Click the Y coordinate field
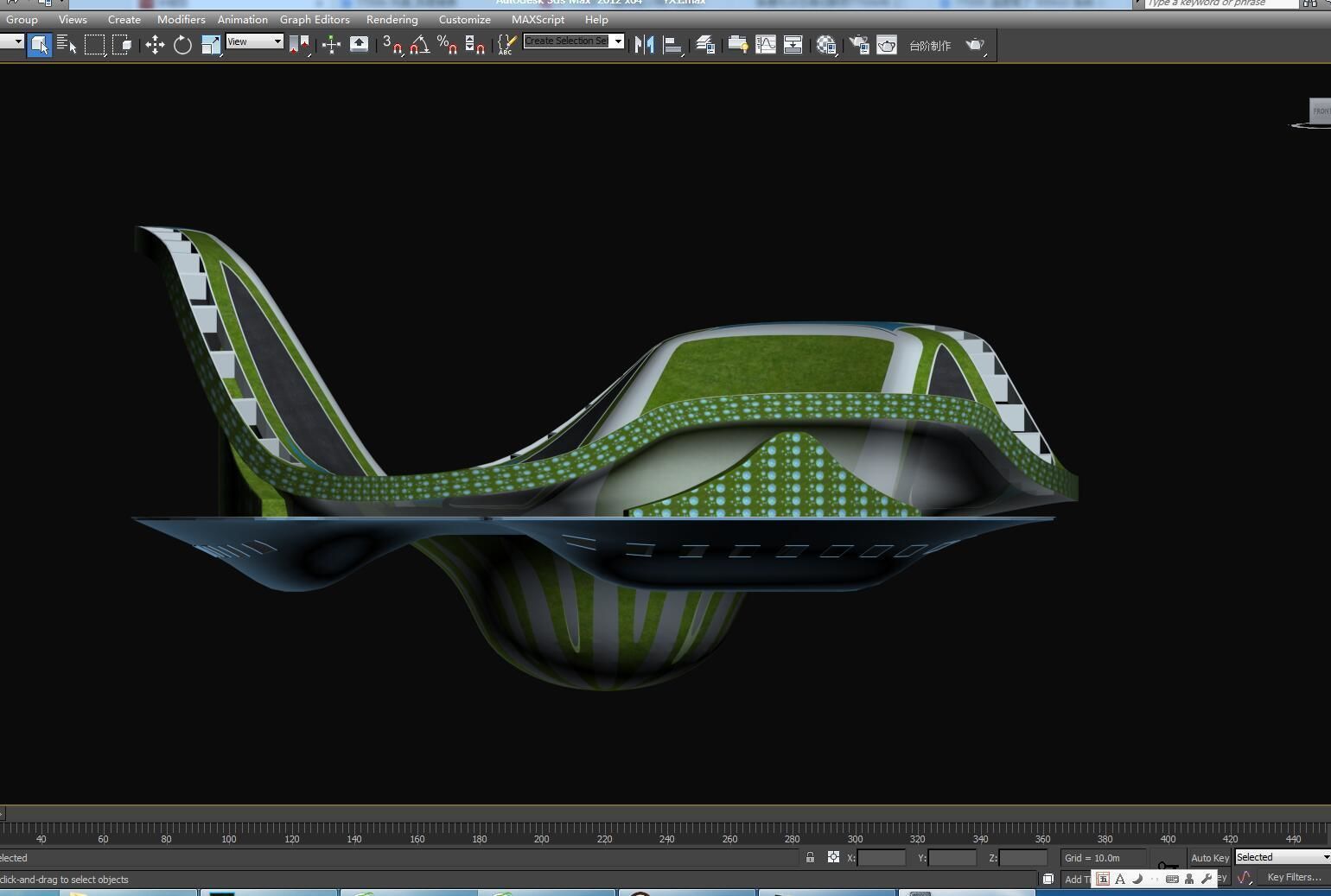The width and height of the screenshot is (1331, 896). tap(952, 858)
